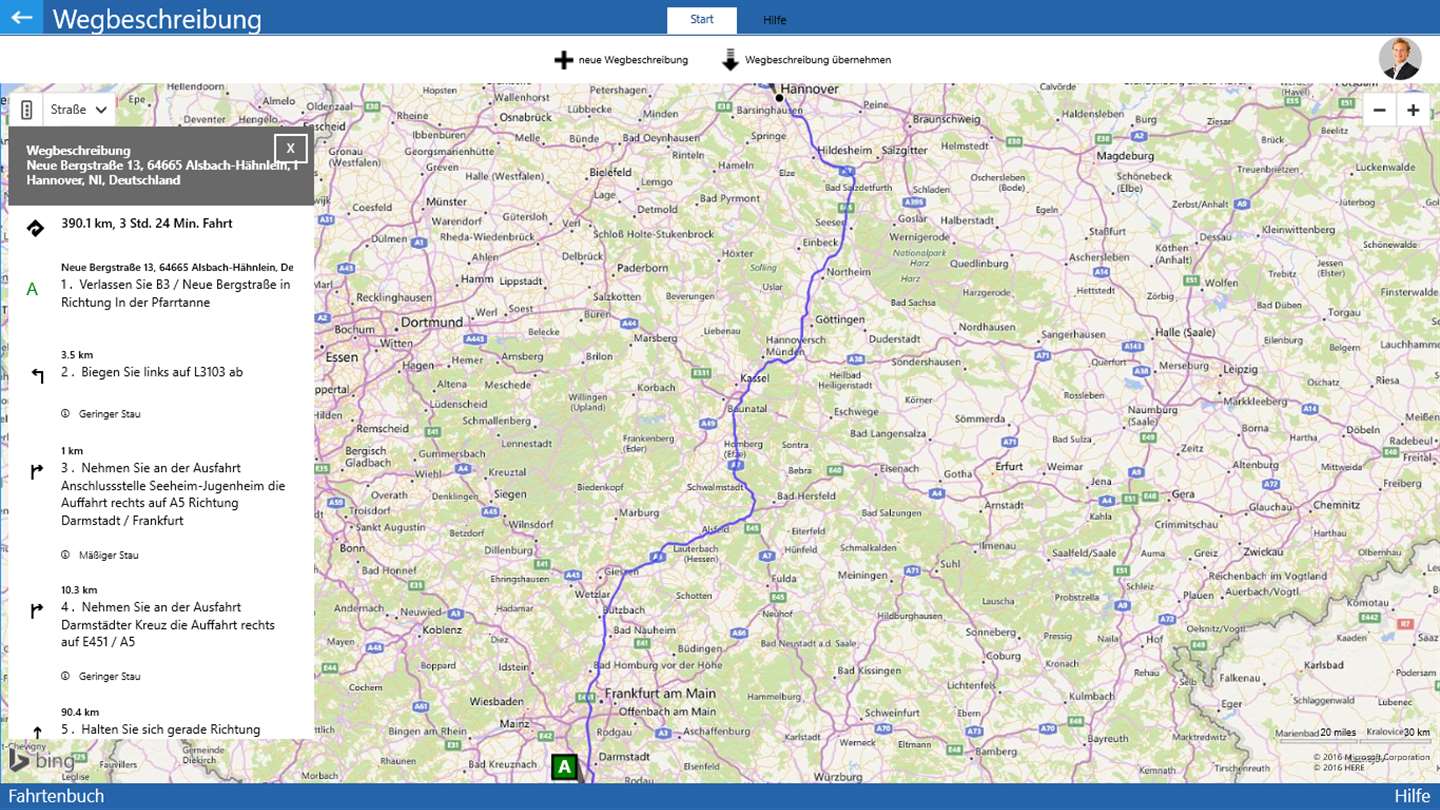This screenshot has width=1440, height=810.
Task: Open the user profile picture
Action: click(1400, 59)
